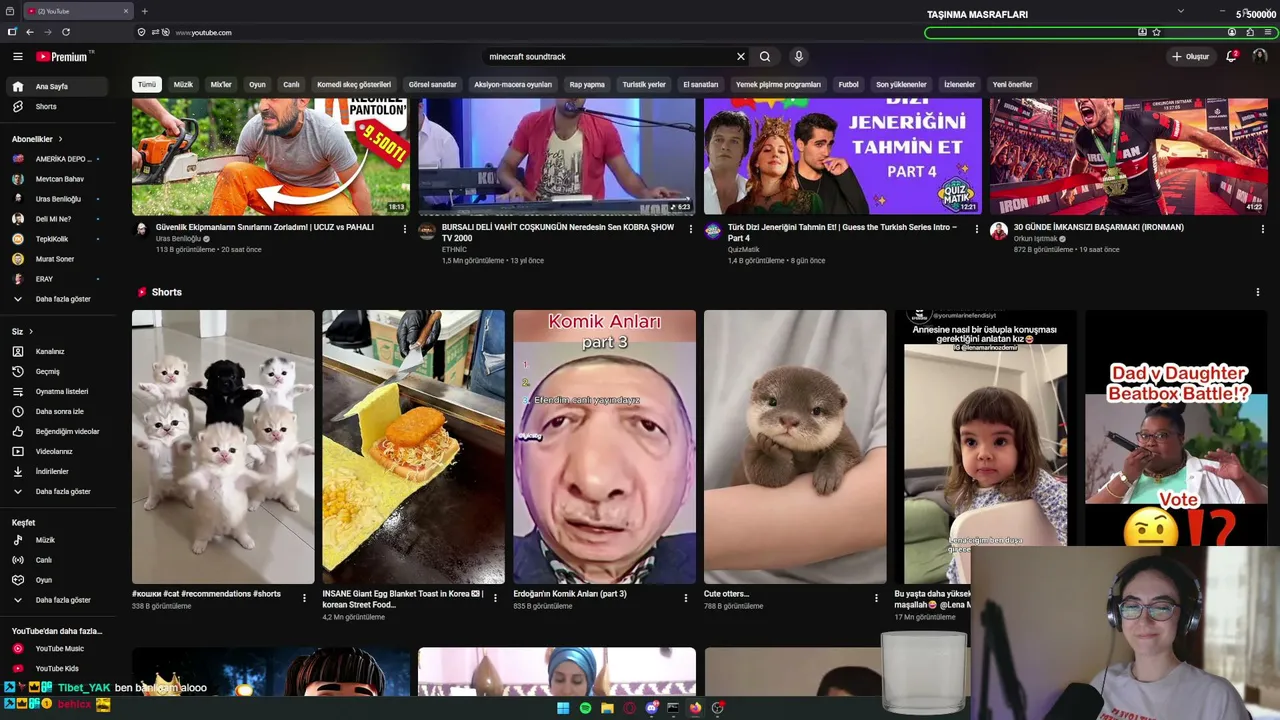
Task: Open the Abonelikler section chevron
Action: point(60,139)
